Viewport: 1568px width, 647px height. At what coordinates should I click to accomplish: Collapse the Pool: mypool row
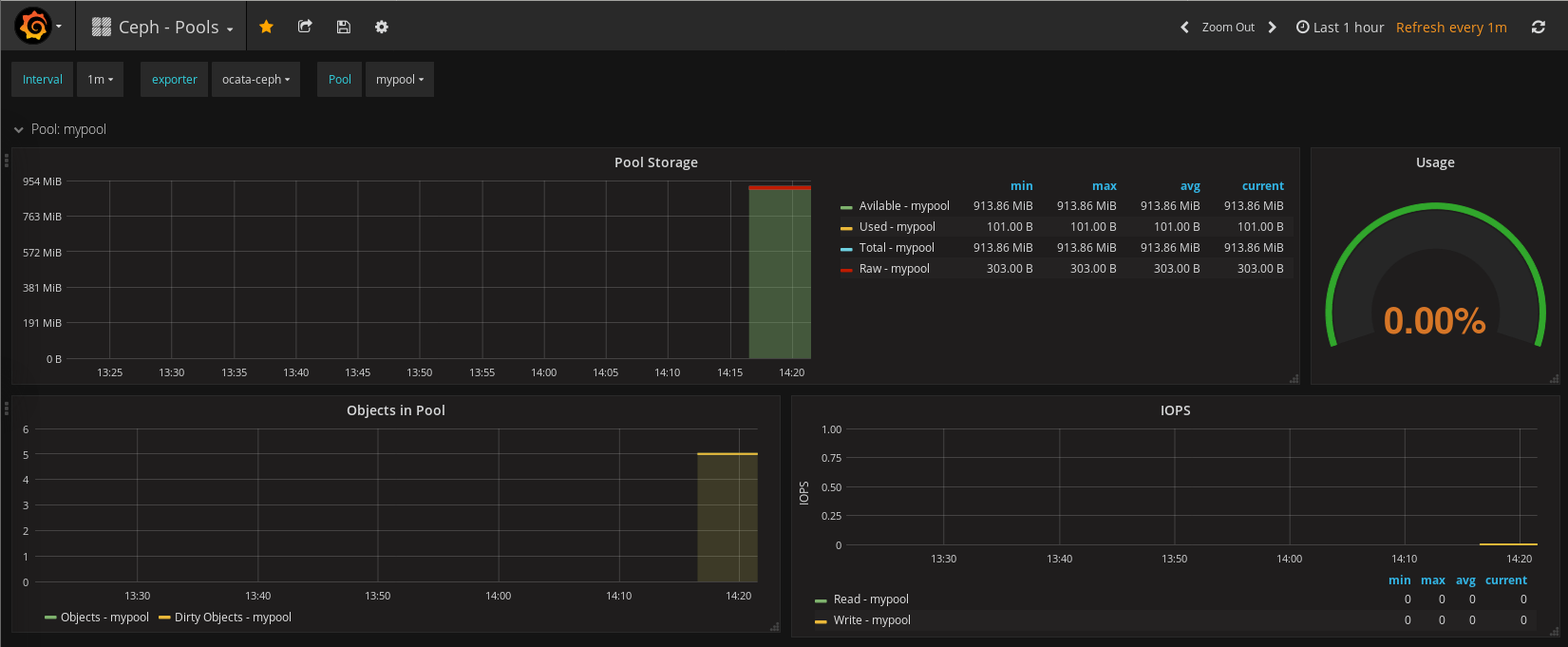point(60,129)
